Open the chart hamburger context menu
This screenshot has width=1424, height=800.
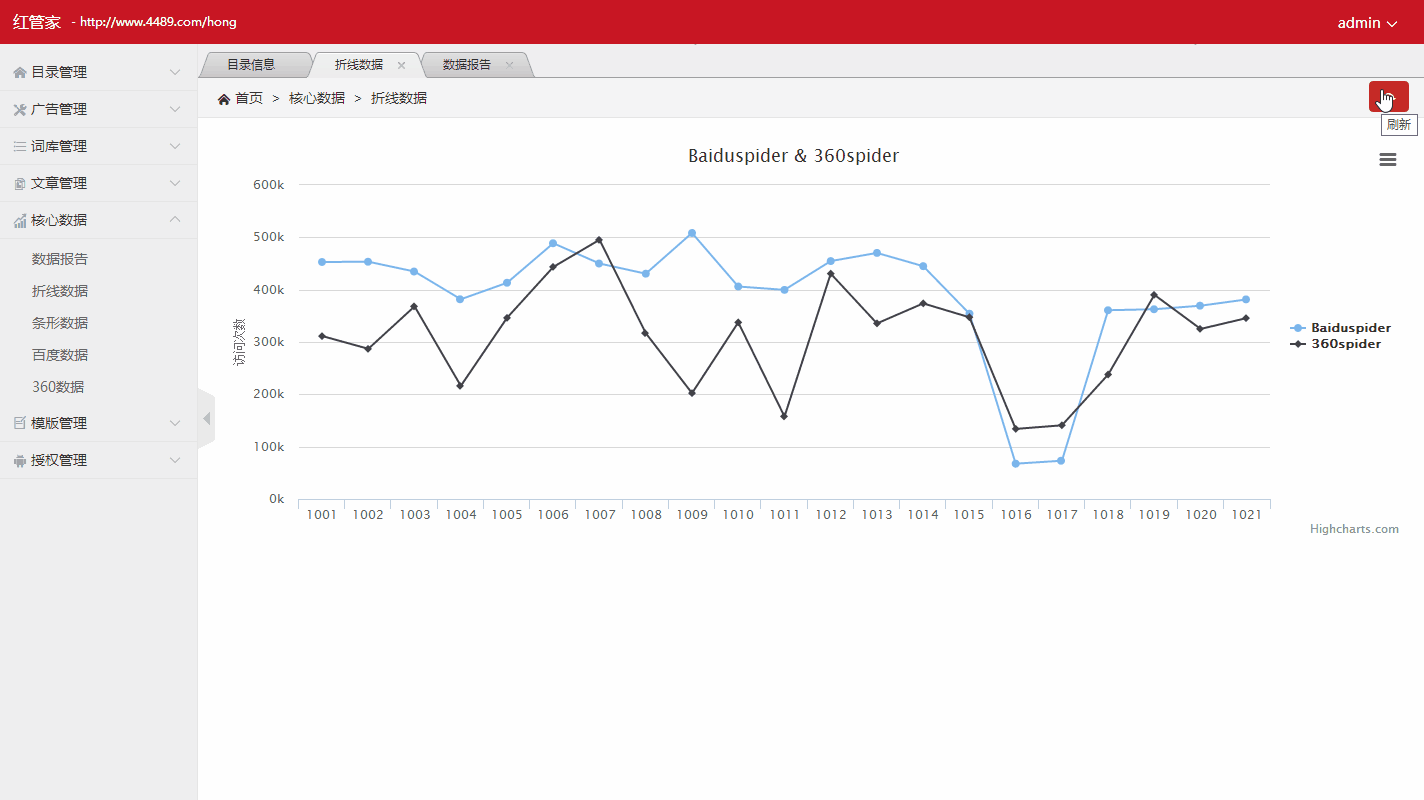(1388, 159)
